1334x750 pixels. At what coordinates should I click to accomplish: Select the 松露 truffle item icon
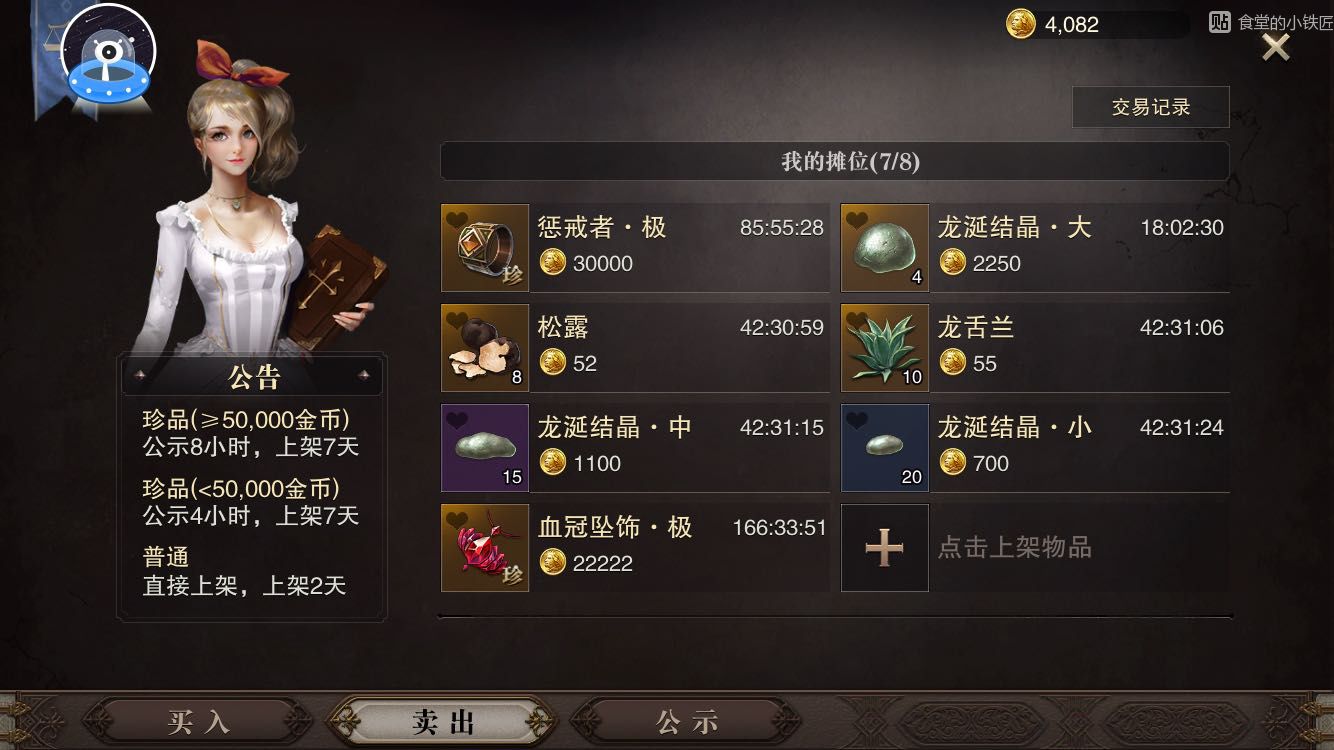(x=485, y=348)
